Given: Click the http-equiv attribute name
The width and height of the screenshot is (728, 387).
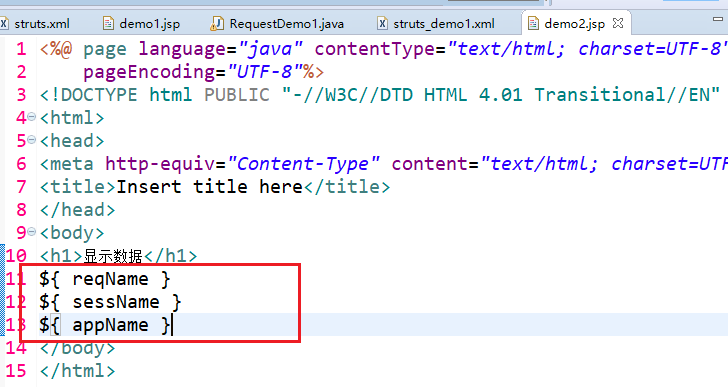Looking at the screenshot, I should tap(160, 164).
